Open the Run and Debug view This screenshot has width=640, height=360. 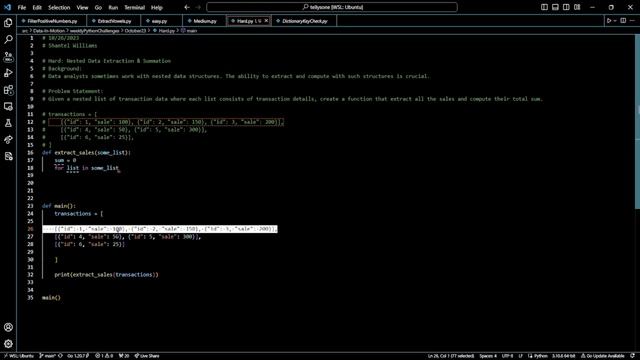pos(8,73)
